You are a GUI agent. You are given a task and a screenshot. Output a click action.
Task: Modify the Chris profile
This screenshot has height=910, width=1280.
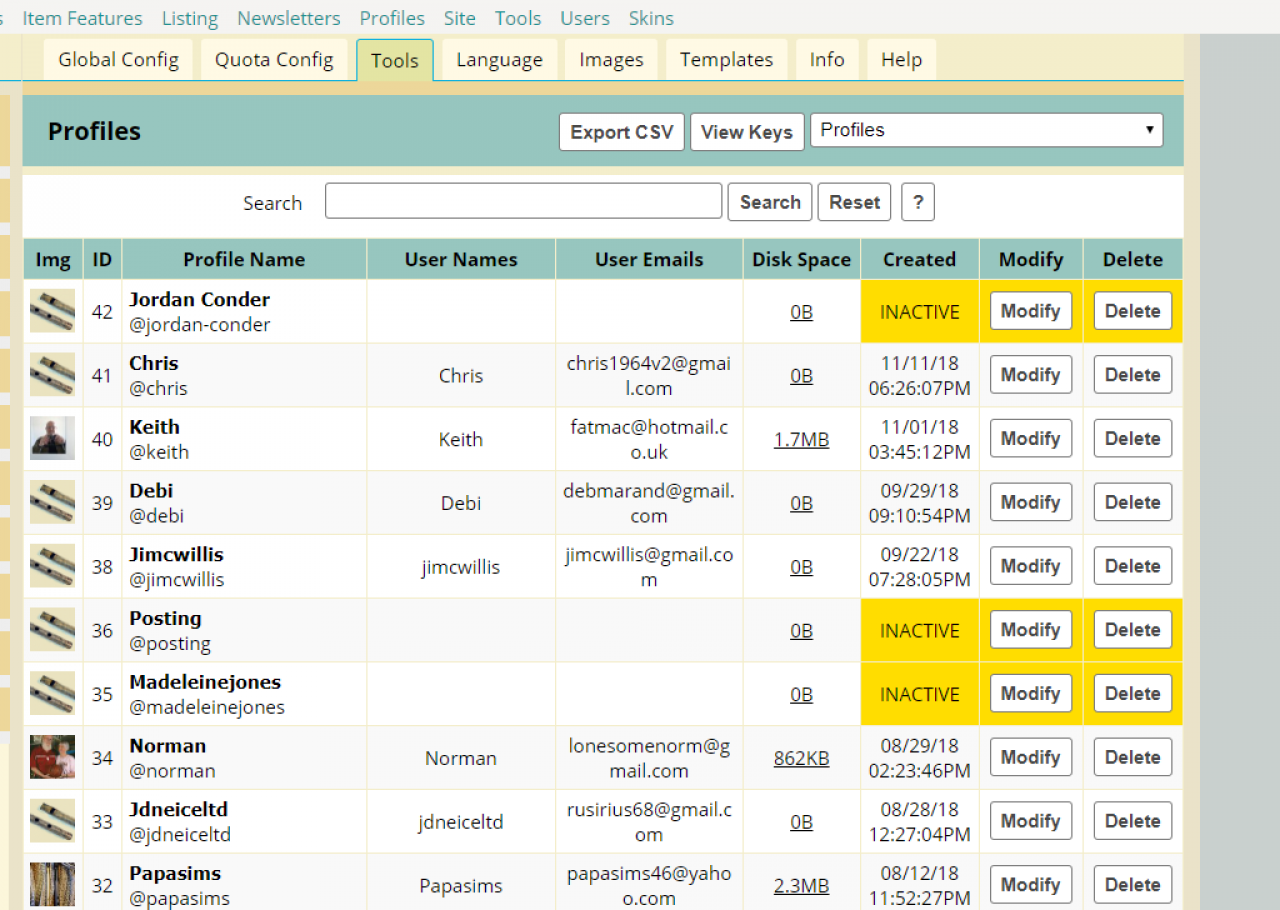1030,375
